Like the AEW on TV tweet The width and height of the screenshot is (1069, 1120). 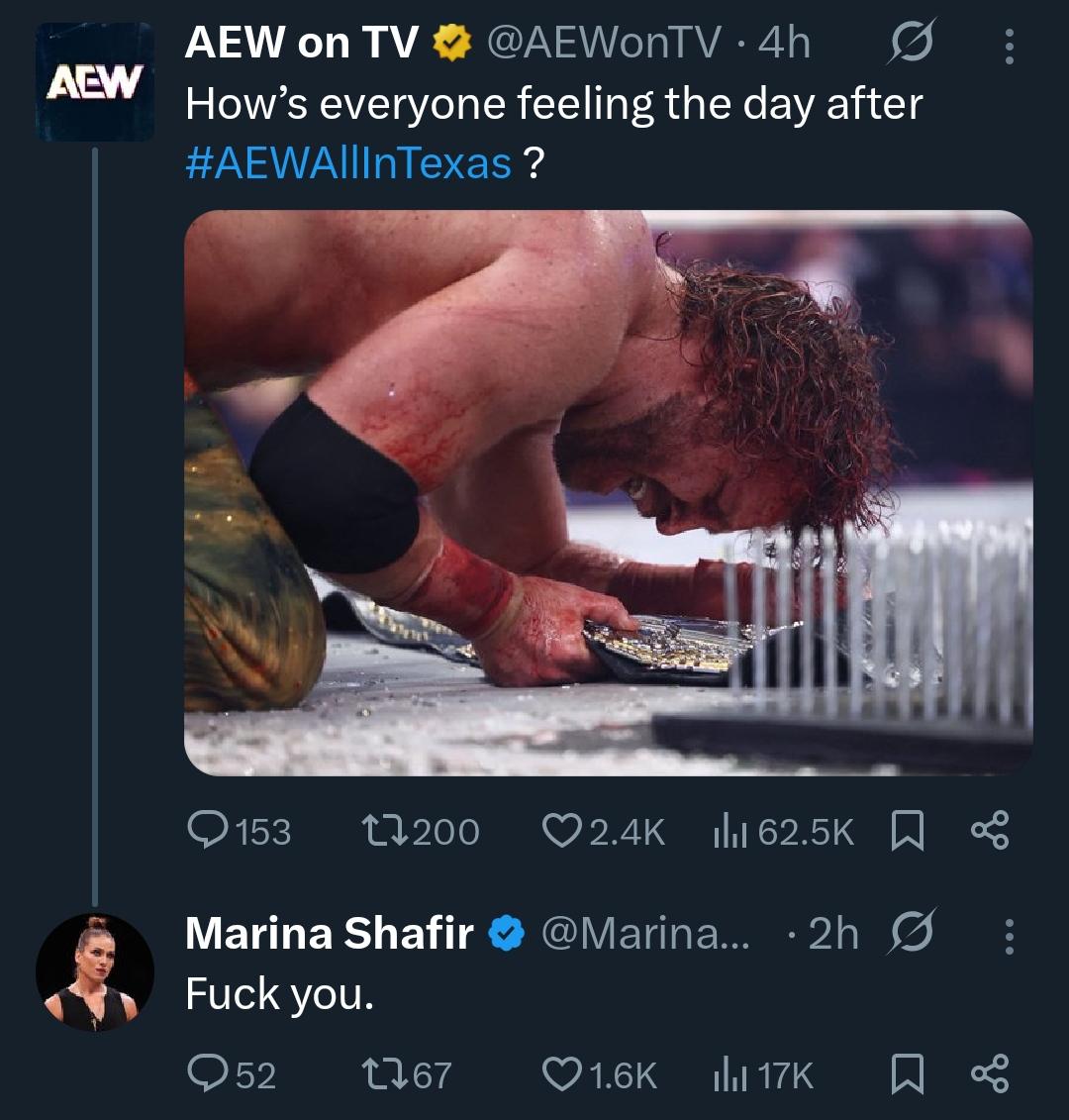pos(562,831)
